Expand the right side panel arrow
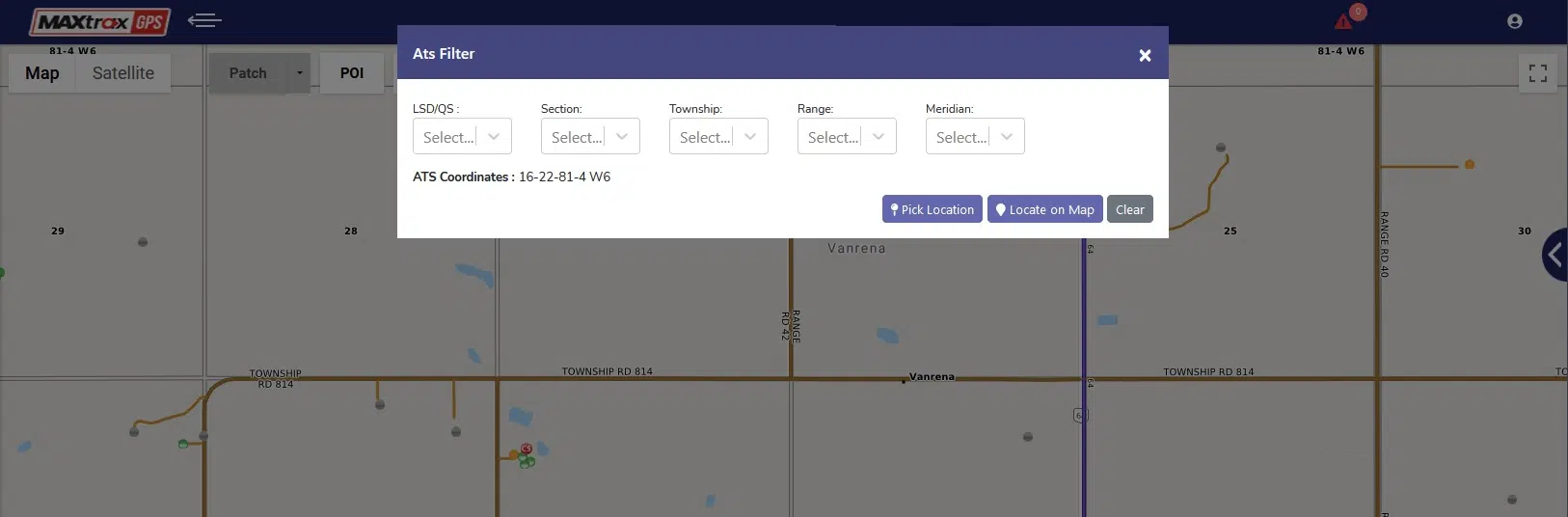1568x517 pixels. (1554, 255)
